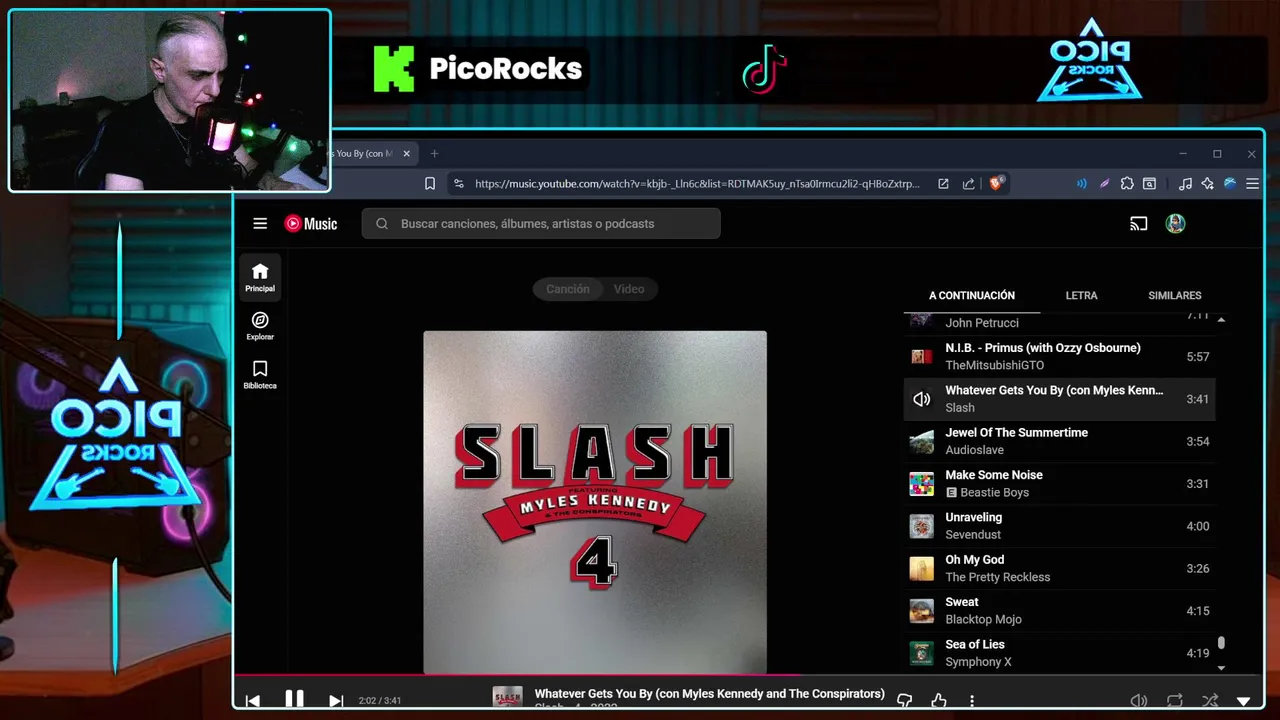Select the A CONTINUACIÓN tab
The image size is (1280, 720).
972,296
